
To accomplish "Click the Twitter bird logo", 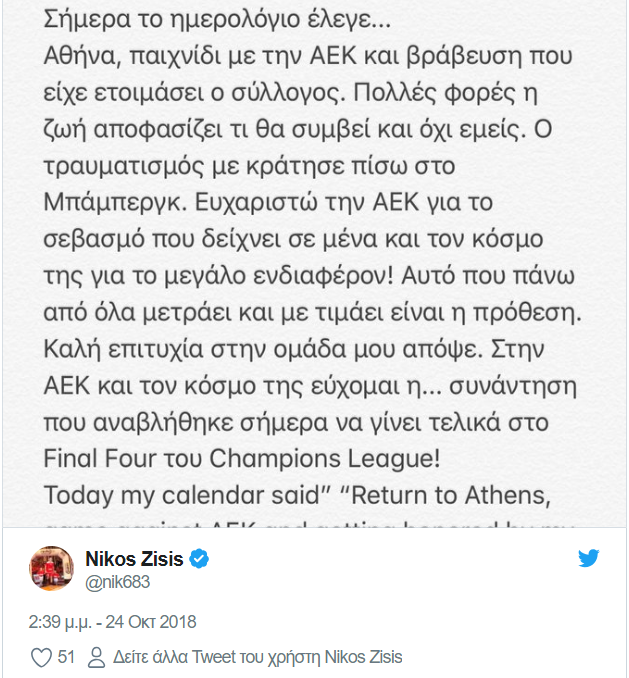I will pos(589,558).
